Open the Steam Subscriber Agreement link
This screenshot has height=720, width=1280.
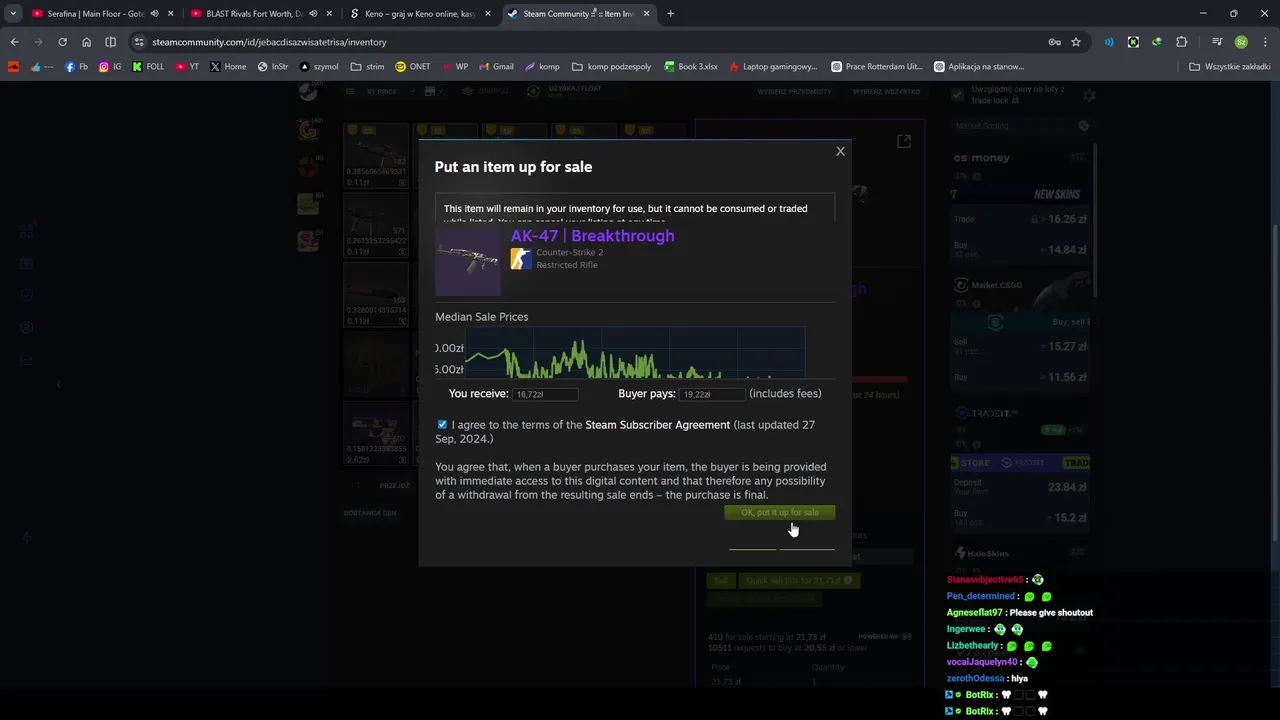pyautogui.click(x=657, y=425)
